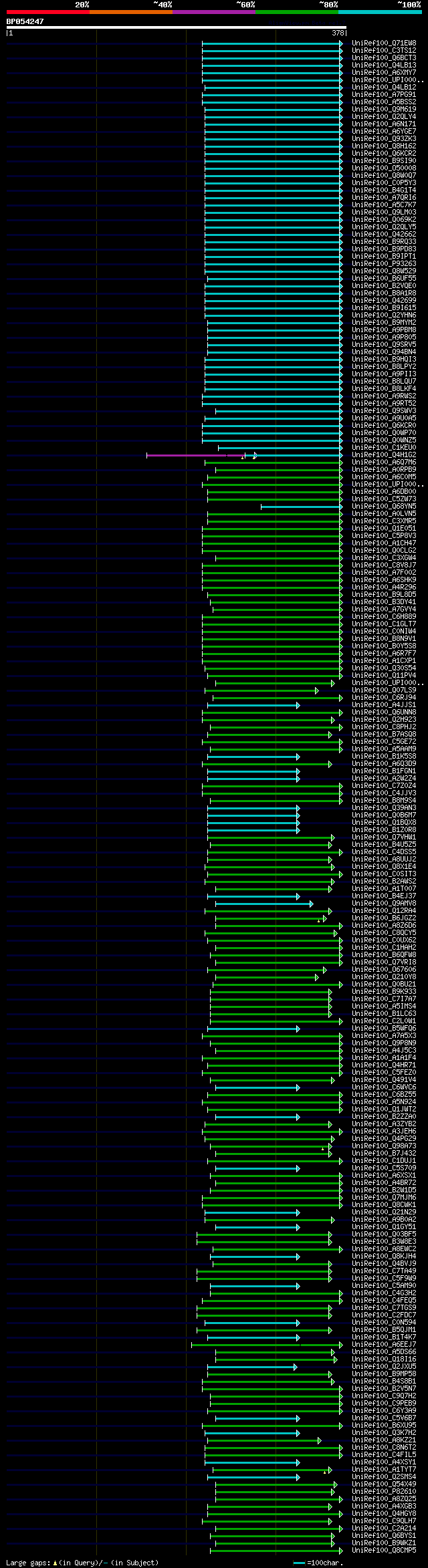
Task: Click the UniRef100_O67606 label
Action: coord(384,969)
